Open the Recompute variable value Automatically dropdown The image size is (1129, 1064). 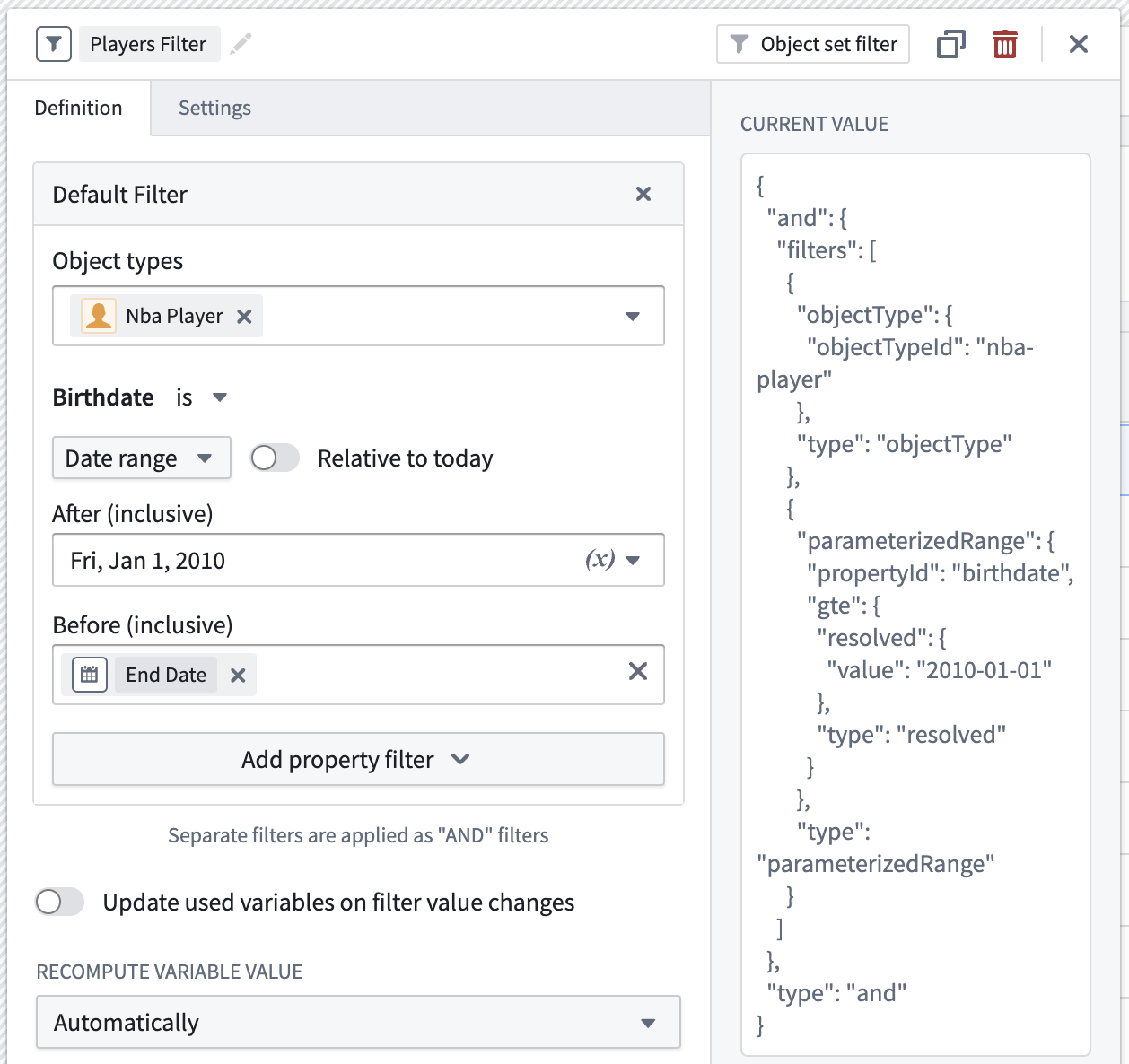click(358, 1022)
